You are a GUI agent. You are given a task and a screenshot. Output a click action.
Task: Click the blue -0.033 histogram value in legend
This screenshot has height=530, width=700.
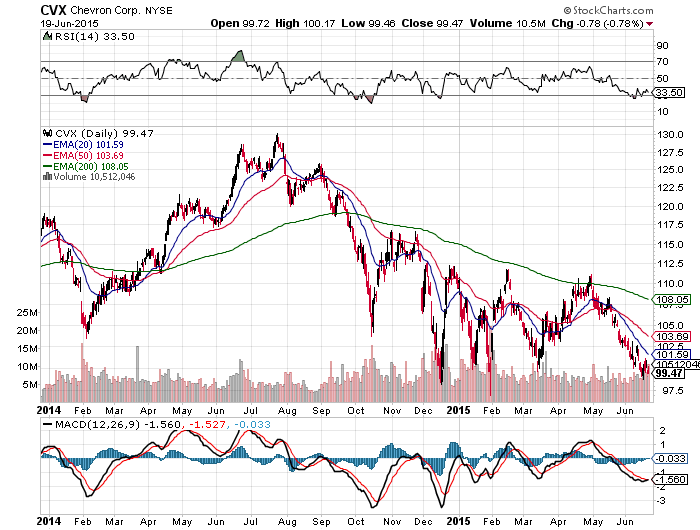(252, 424)
